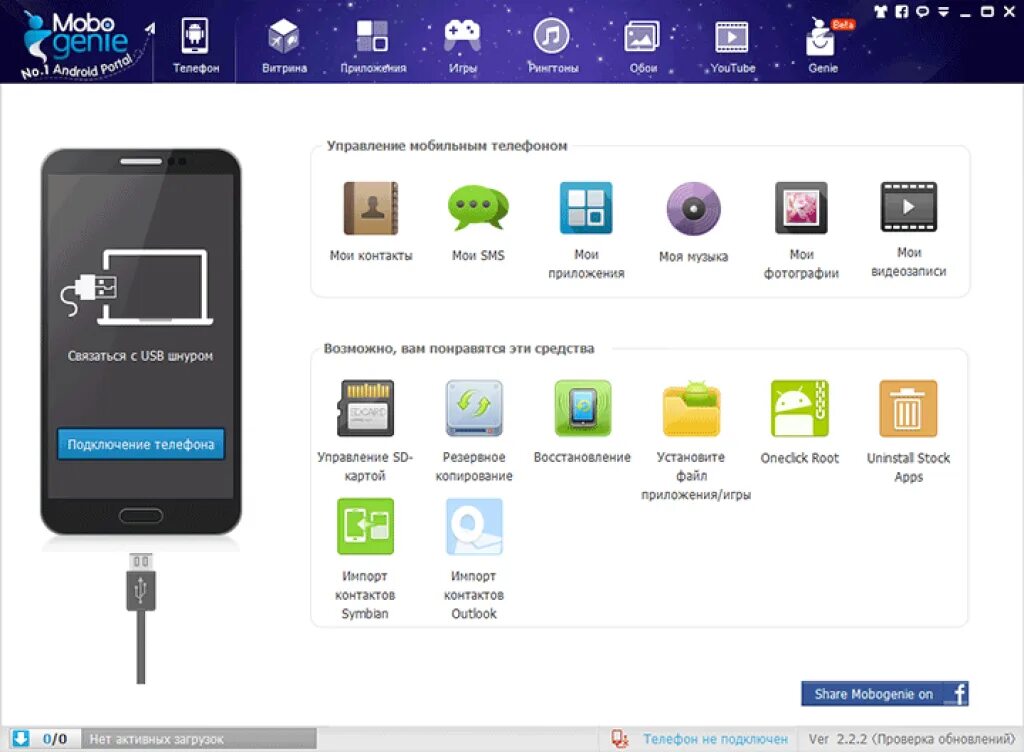Start Импорт контактов Symbian
1024x752 pixels.
365,526
